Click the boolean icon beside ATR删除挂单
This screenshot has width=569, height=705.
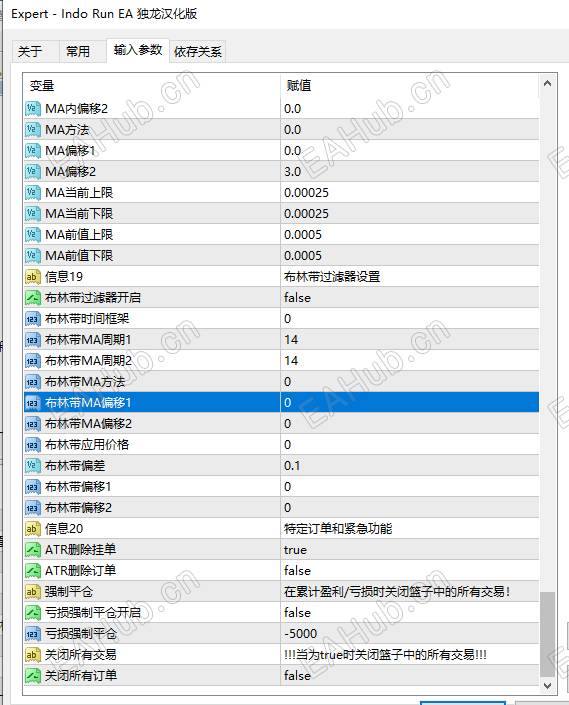pos(32,549)
